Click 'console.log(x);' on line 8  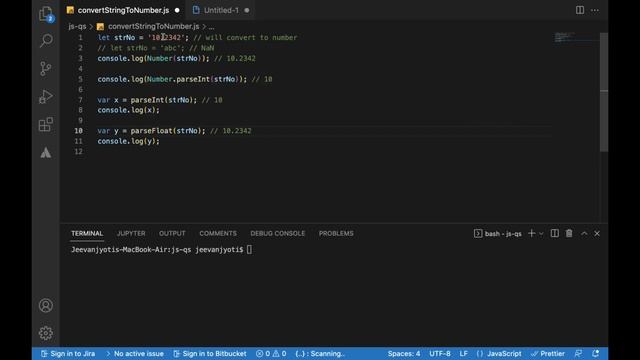coord(129,110)
